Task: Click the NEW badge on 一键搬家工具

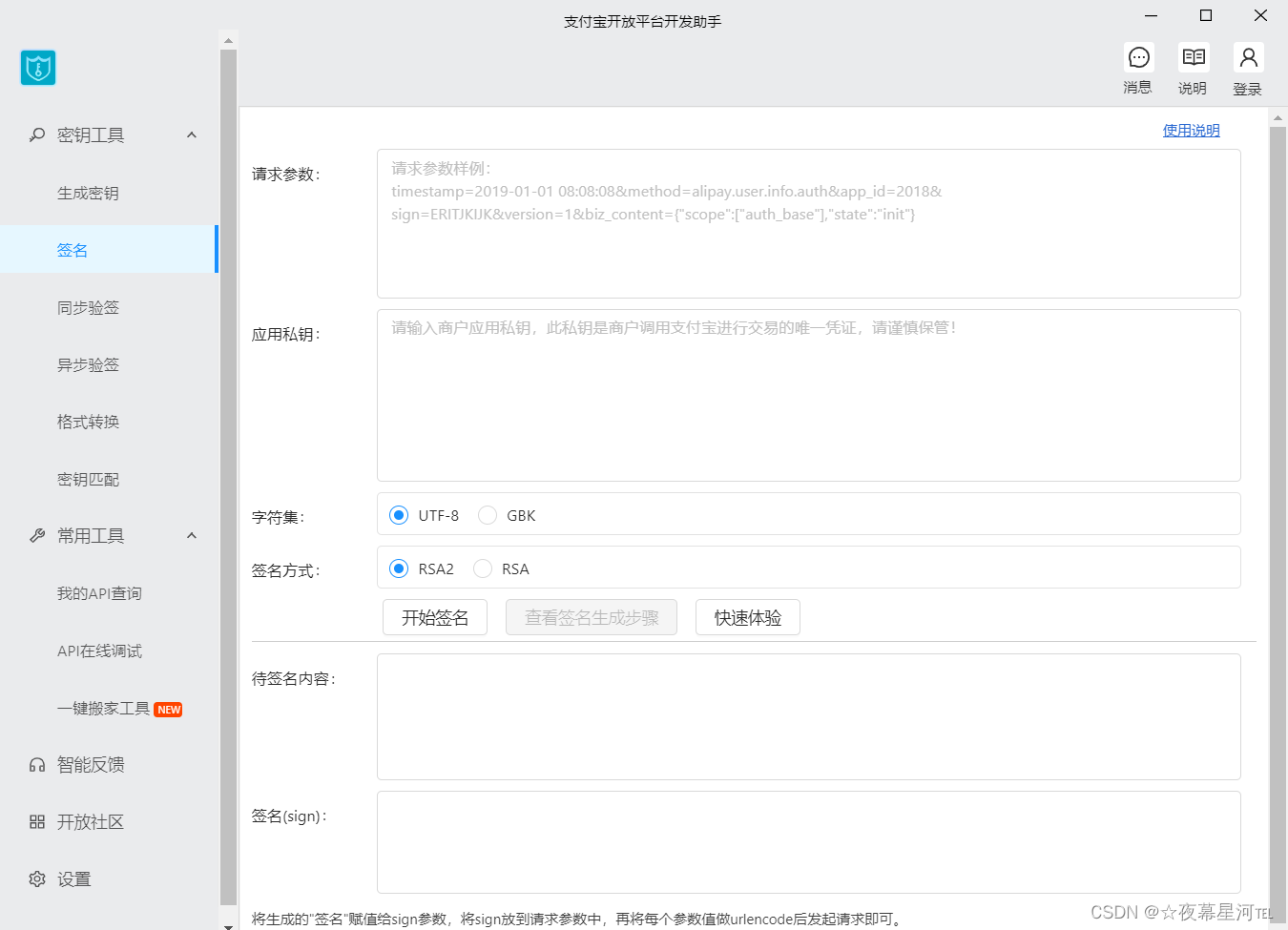Action: [169, 710]
